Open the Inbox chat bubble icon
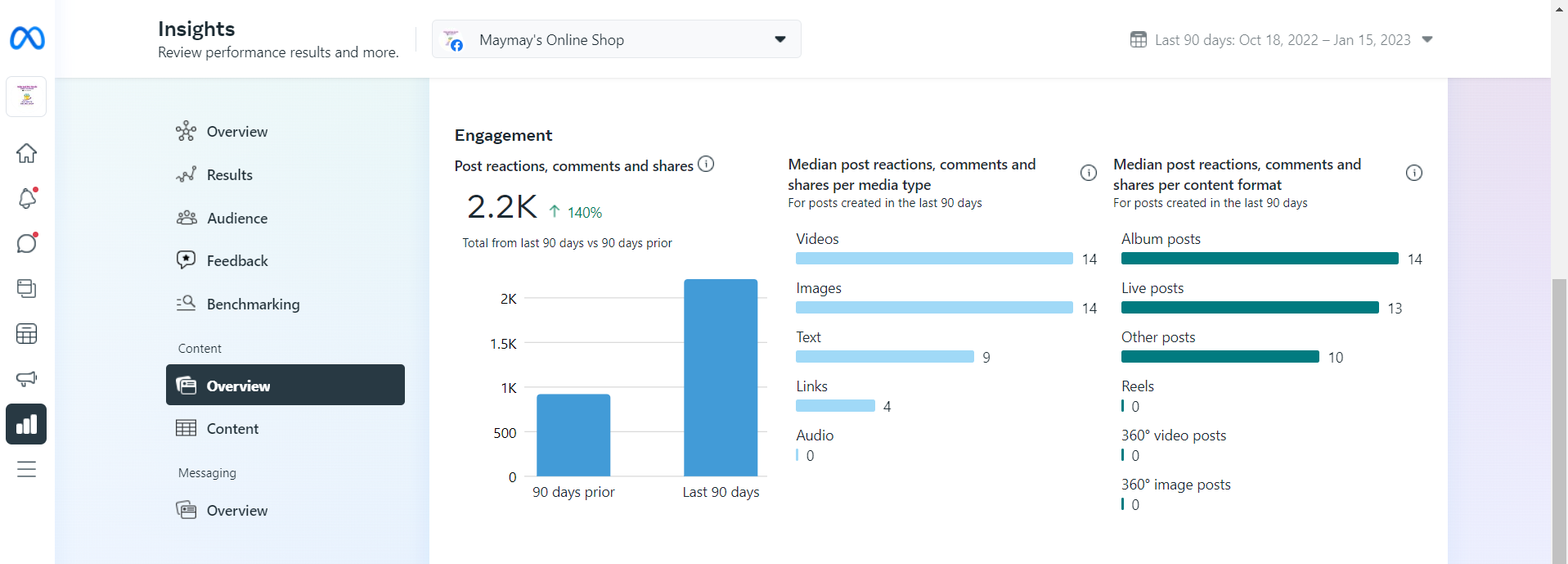1568x564 pixels. coord(27,243)
